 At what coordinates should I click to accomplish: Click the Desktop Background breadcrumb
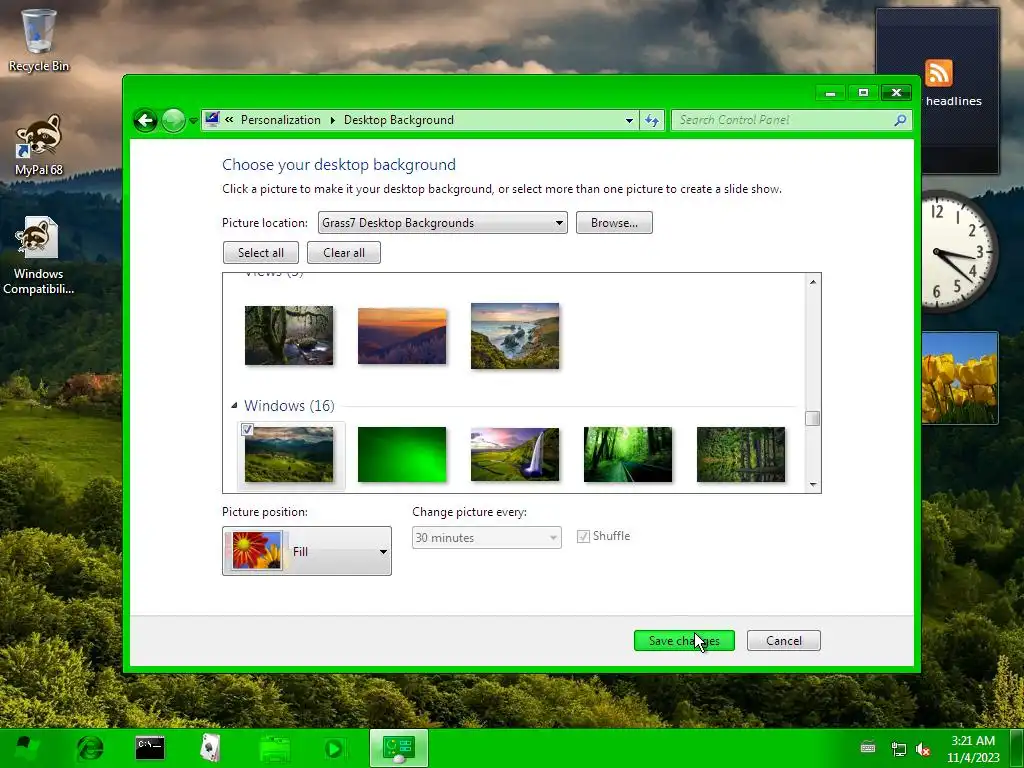[x=398, y=120]
